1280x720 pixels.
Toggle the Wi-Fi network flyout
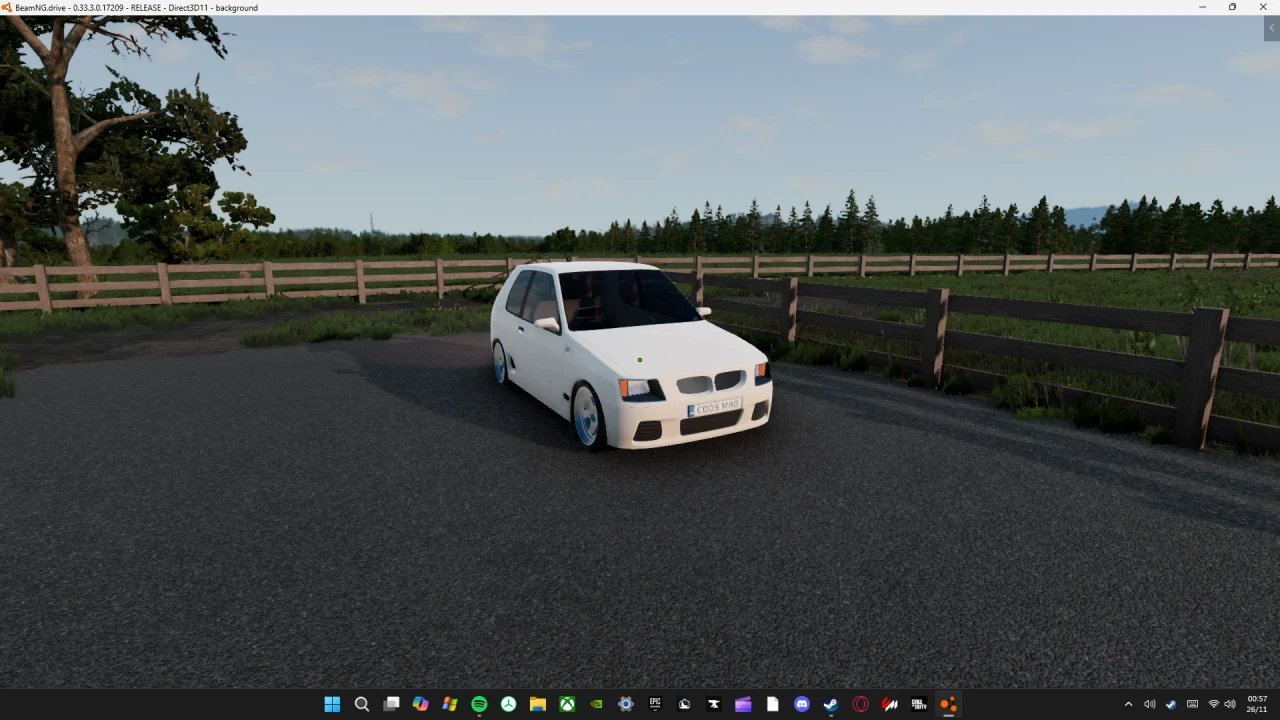click(x=1214, y=705)
